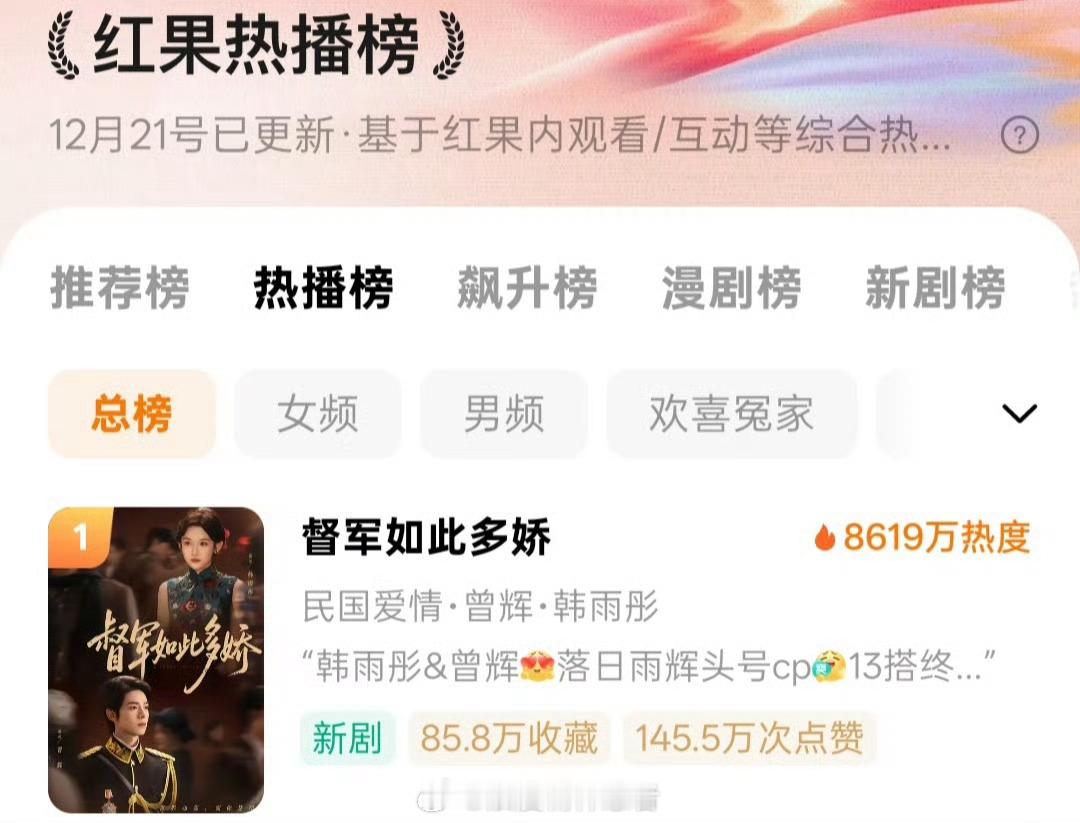Expand category filters with the down chevron
This screenshot has height=823, width=1080.
(1019, 413)
